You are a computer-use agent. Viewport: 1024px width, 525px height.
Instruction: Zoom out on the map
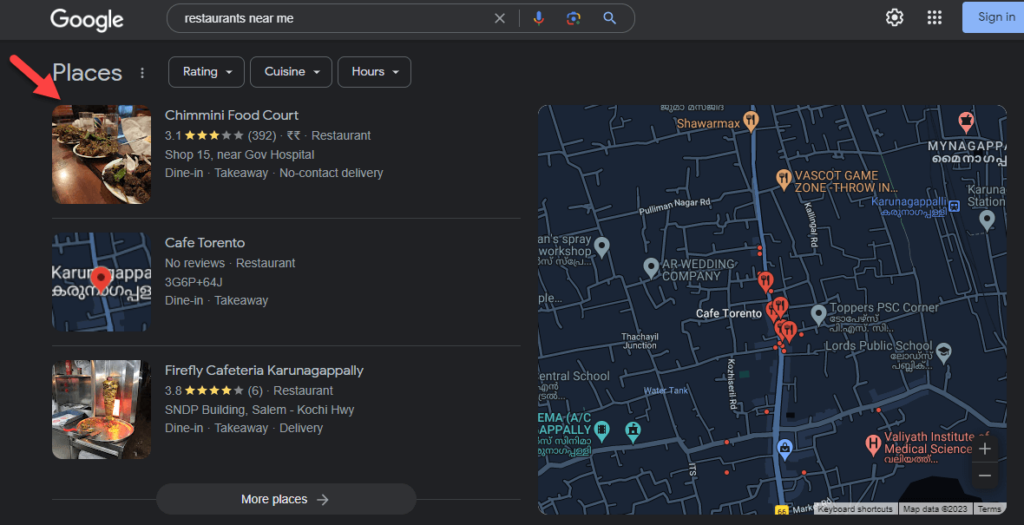pos(985,475)
